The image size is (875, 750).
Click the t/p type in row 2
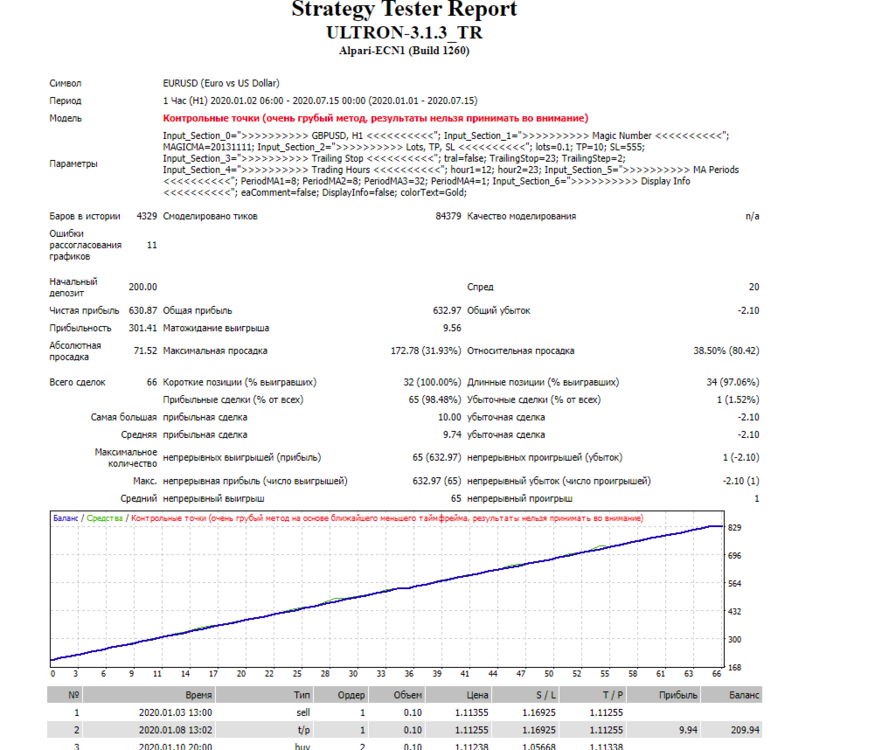click(x=304, y=730)
